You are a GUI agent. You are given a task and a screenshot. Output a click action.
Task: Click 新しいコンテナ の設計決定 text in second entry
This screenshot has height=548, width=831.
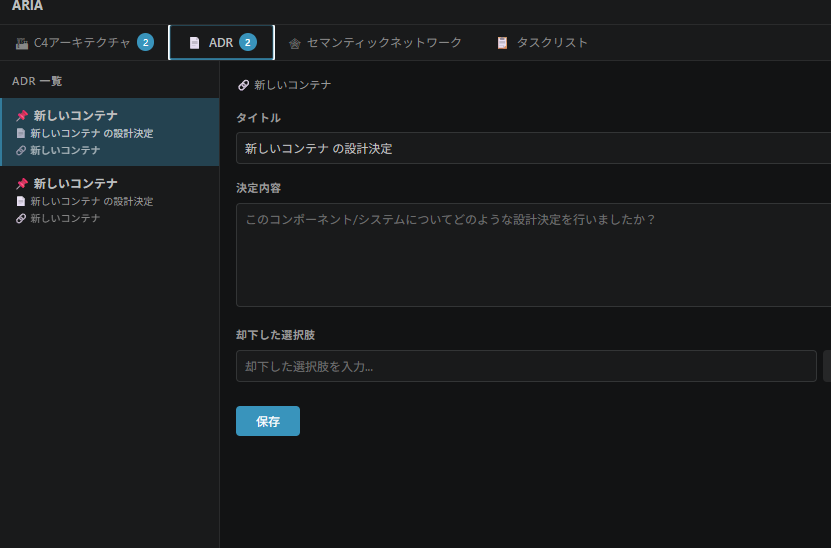[92, 201]
